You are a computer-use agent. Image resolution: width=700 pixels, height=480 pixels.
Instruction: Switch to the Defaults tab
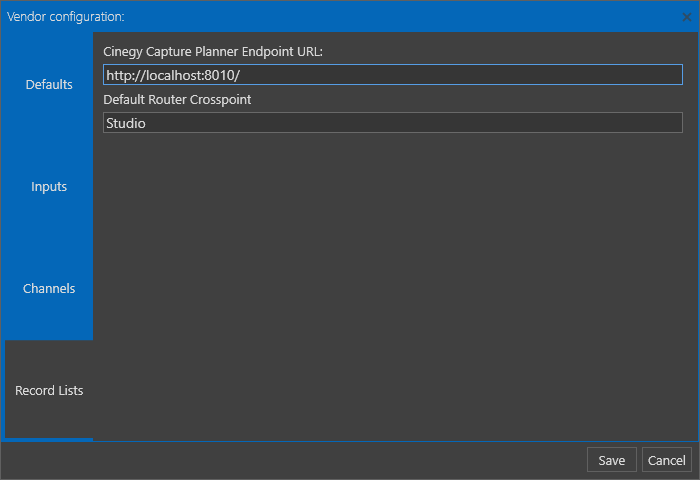[49, 84]
